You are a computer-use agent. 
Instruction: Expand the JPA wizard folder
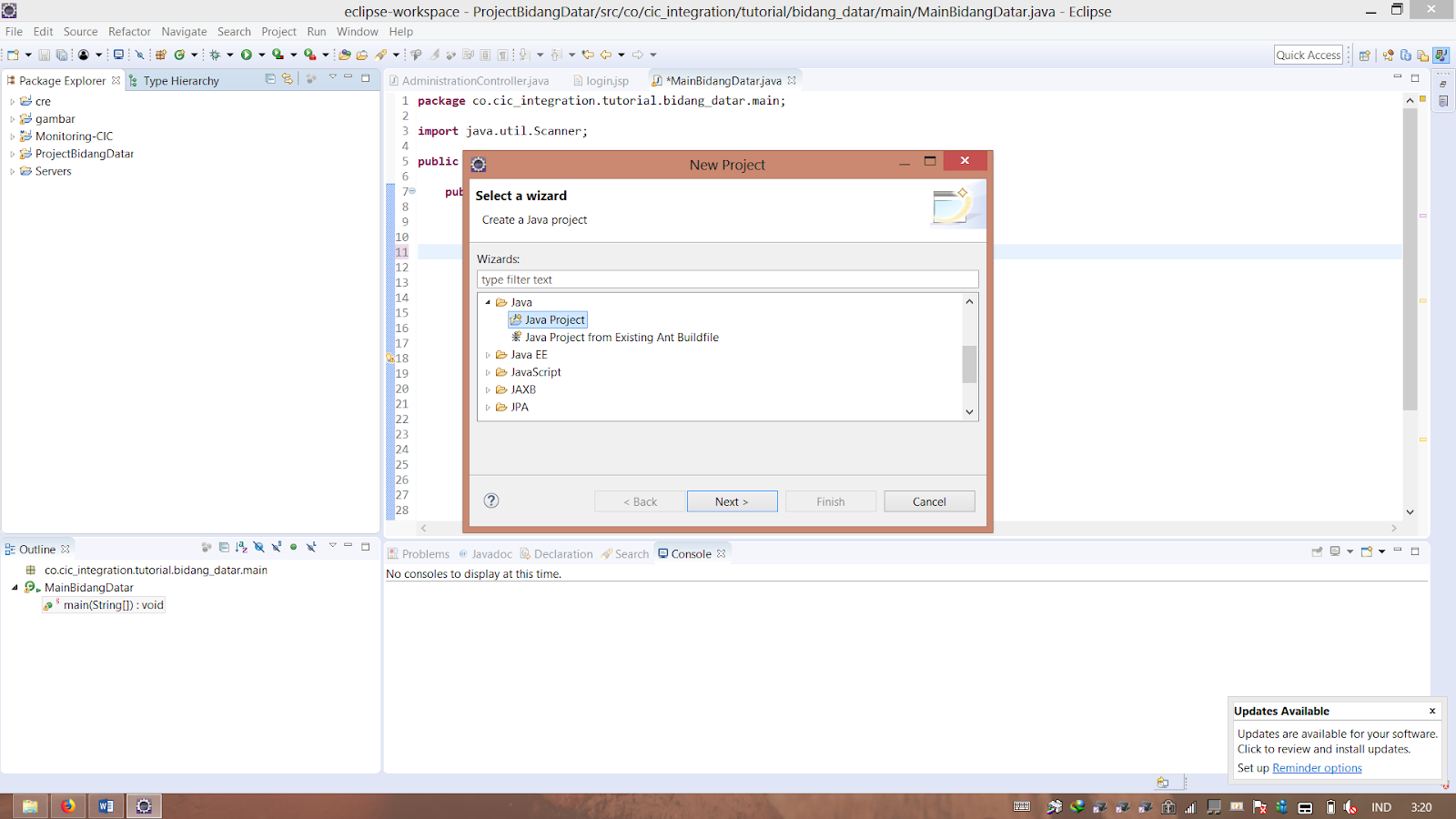pyautogui.click(x=489, y=407)
